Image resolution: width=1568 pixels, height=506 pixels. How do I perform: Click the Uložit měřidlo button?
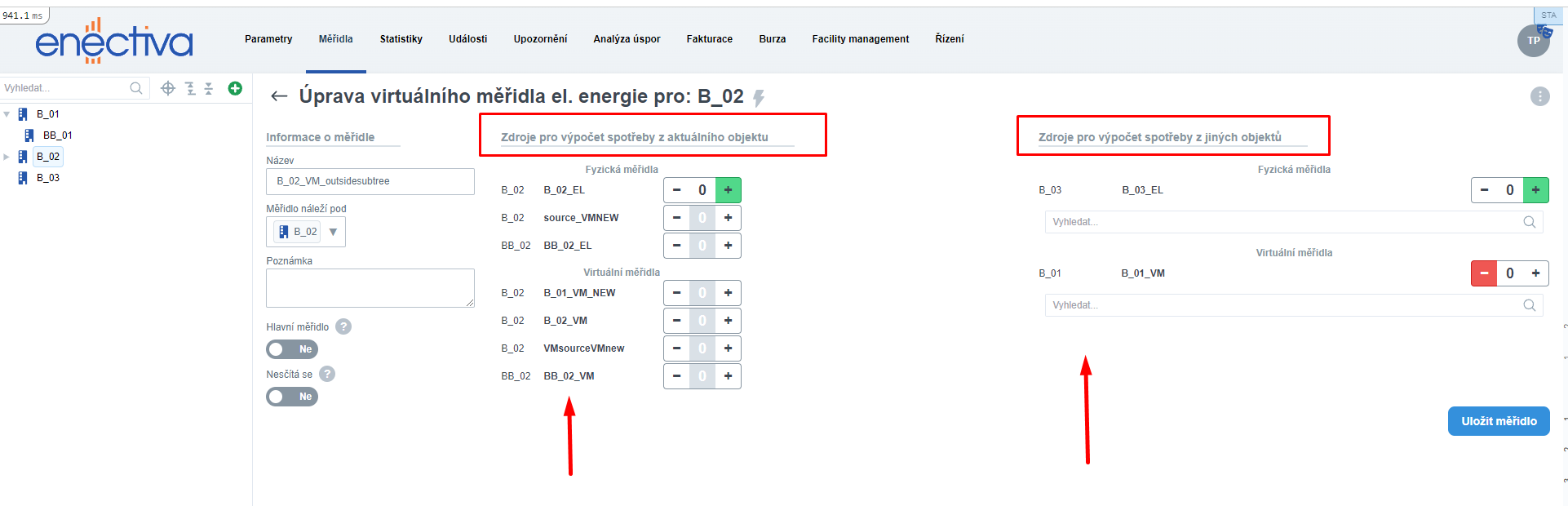(1498, 421)
